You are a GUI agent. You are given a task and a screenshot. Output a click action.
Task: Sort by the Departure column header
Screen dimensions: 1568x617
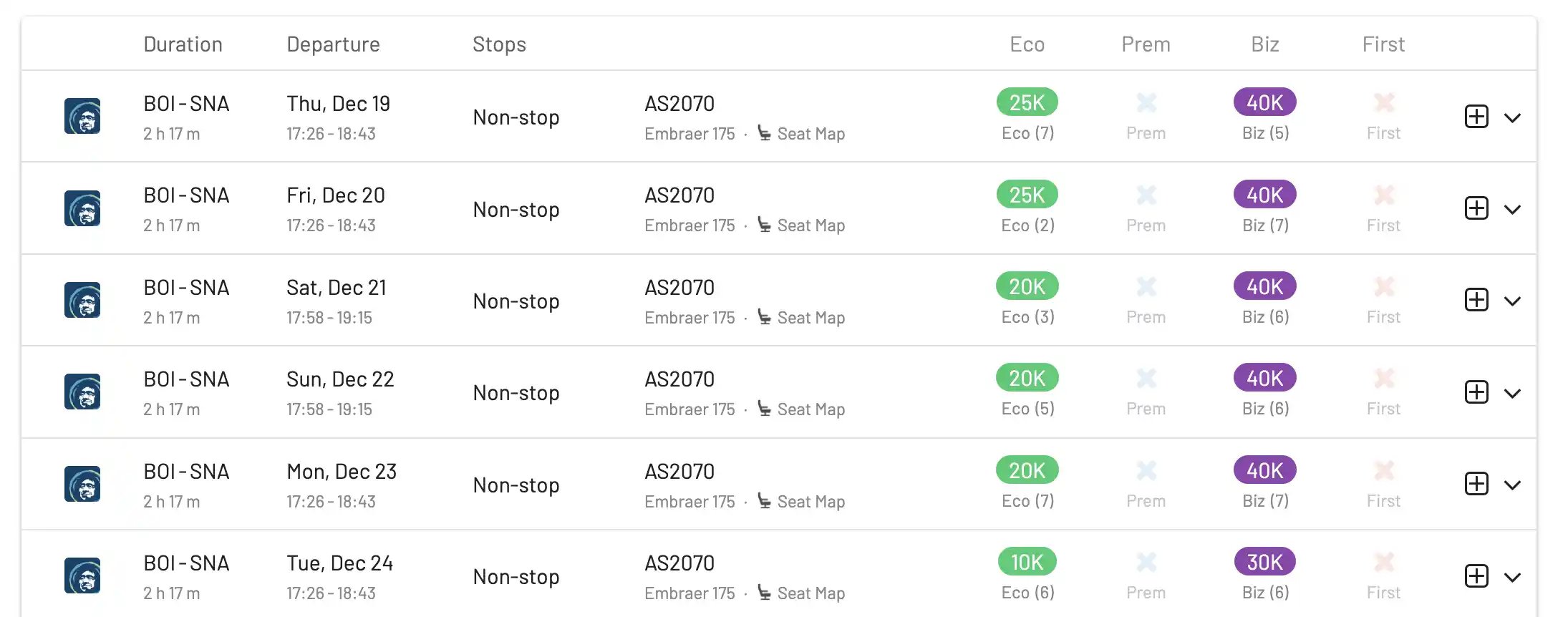333,44
